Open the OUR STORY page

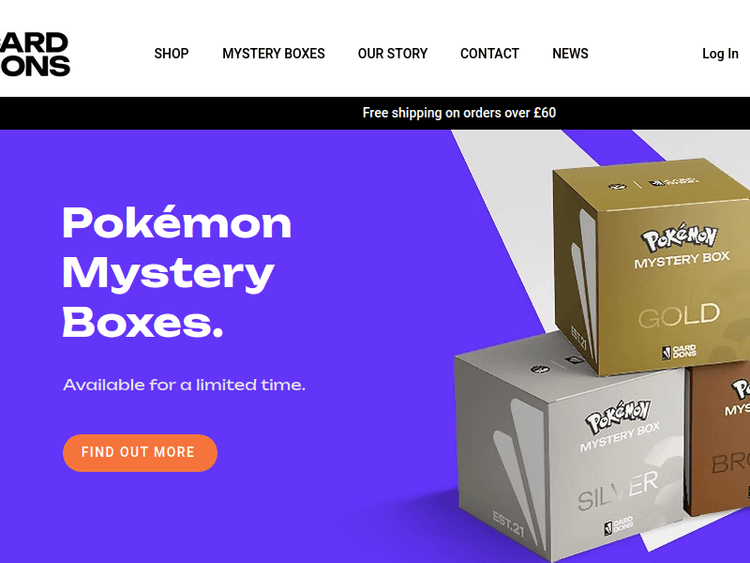[x=393, y=54]
